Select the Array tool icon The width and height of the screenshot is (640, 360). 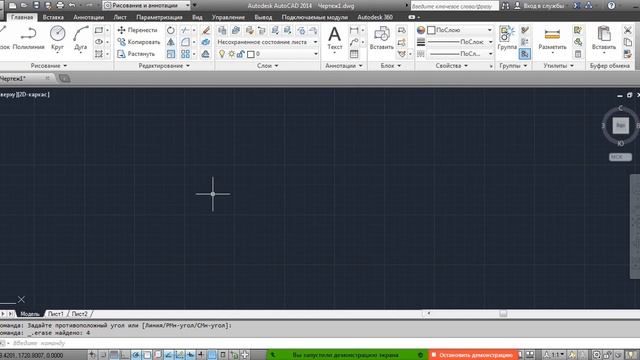click(185, 54)
